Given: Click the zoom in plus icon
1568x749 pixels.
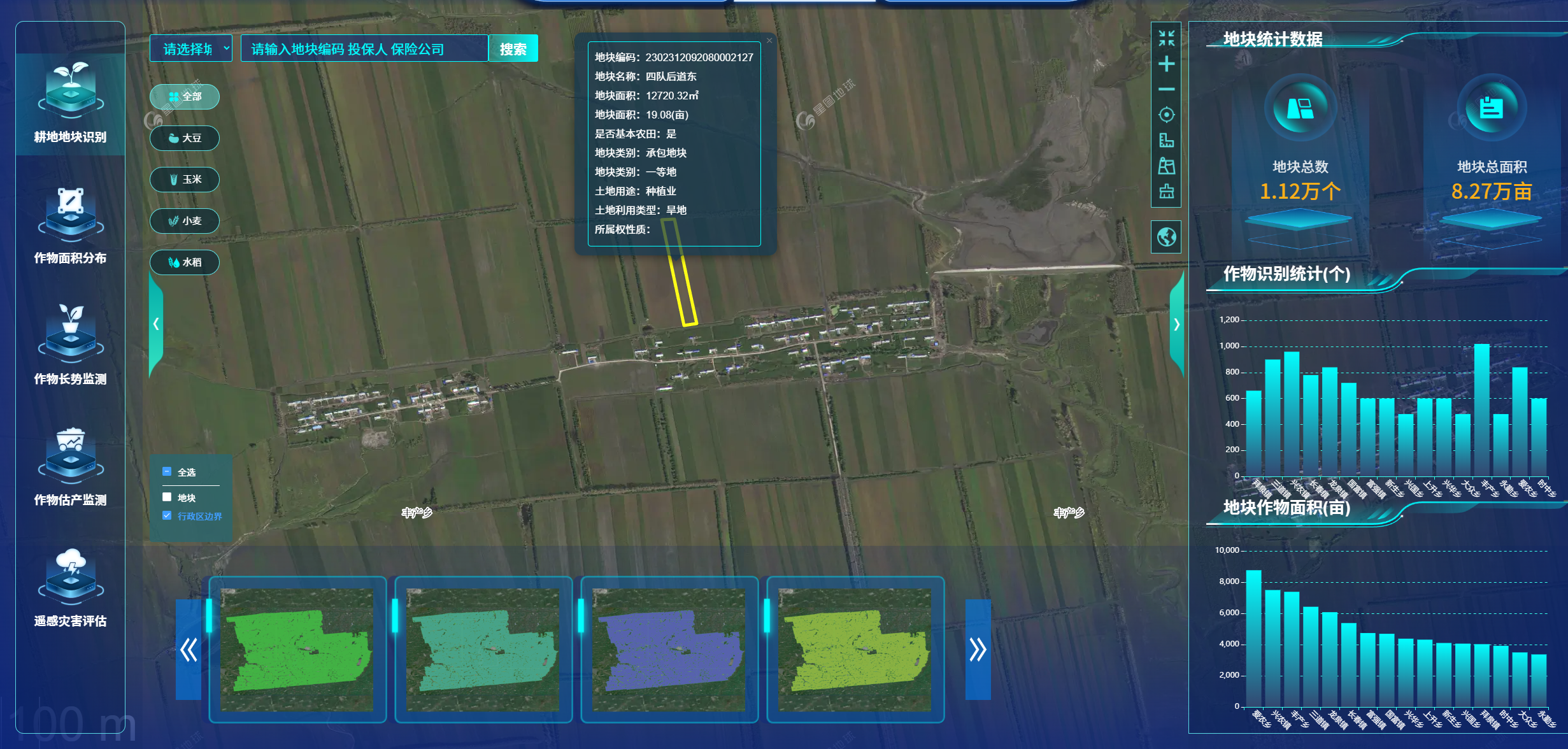Looking at the screenshot, I should click(x=1166, y=64).
